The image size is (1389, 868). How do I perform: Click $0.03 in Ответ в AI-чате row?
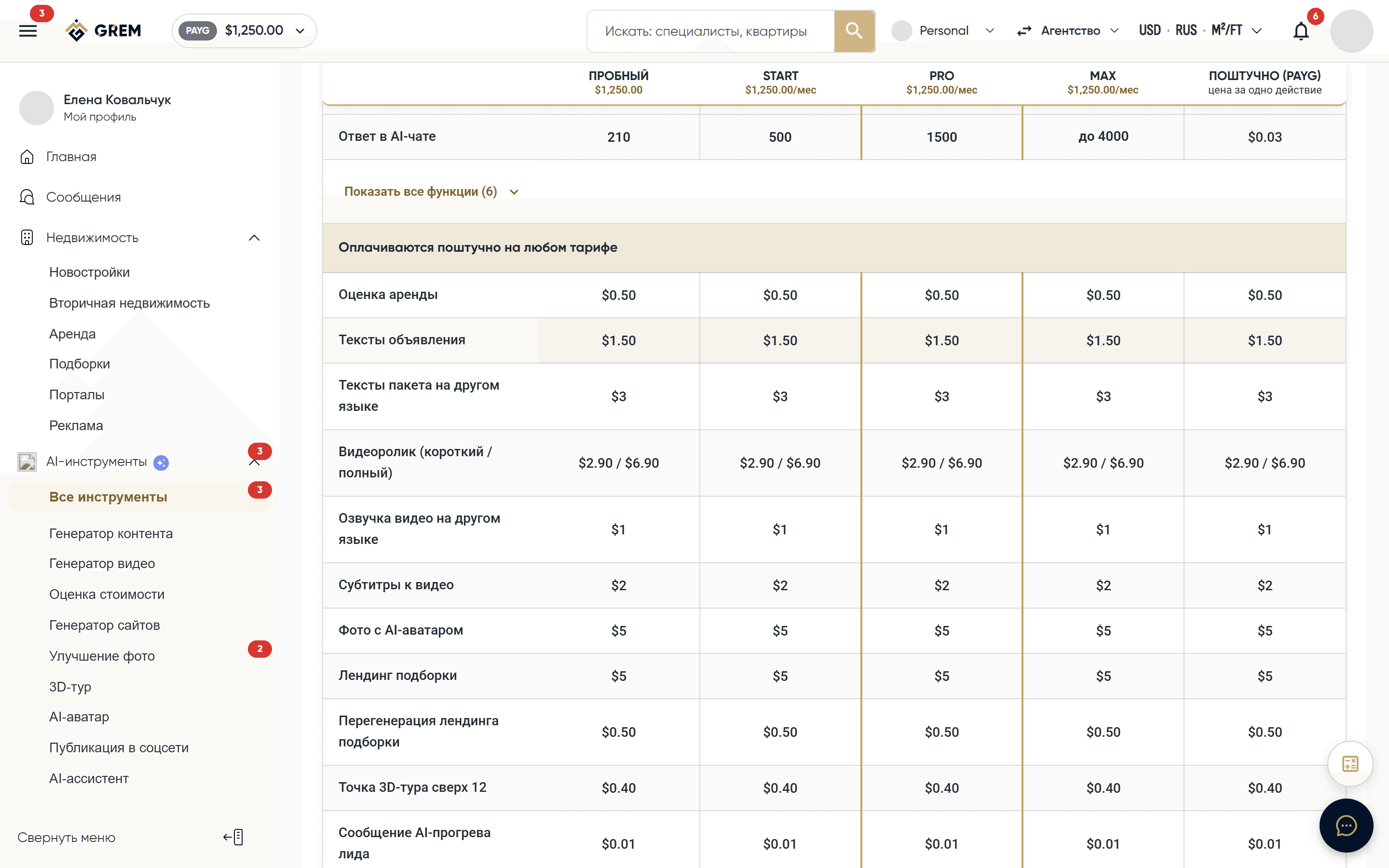click(1265, 136)
